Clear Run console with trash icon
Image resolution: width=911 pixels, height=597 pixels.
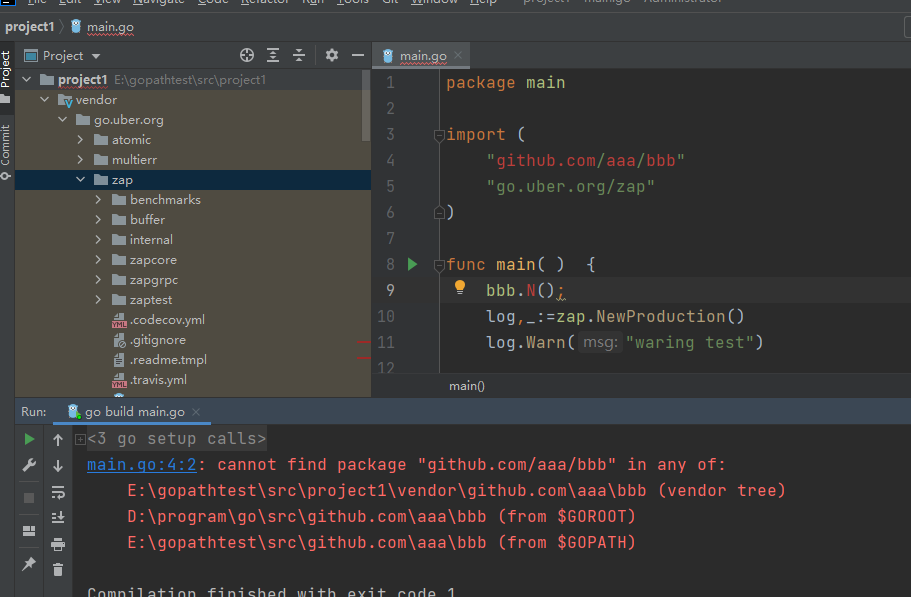(x=58, y=570)
